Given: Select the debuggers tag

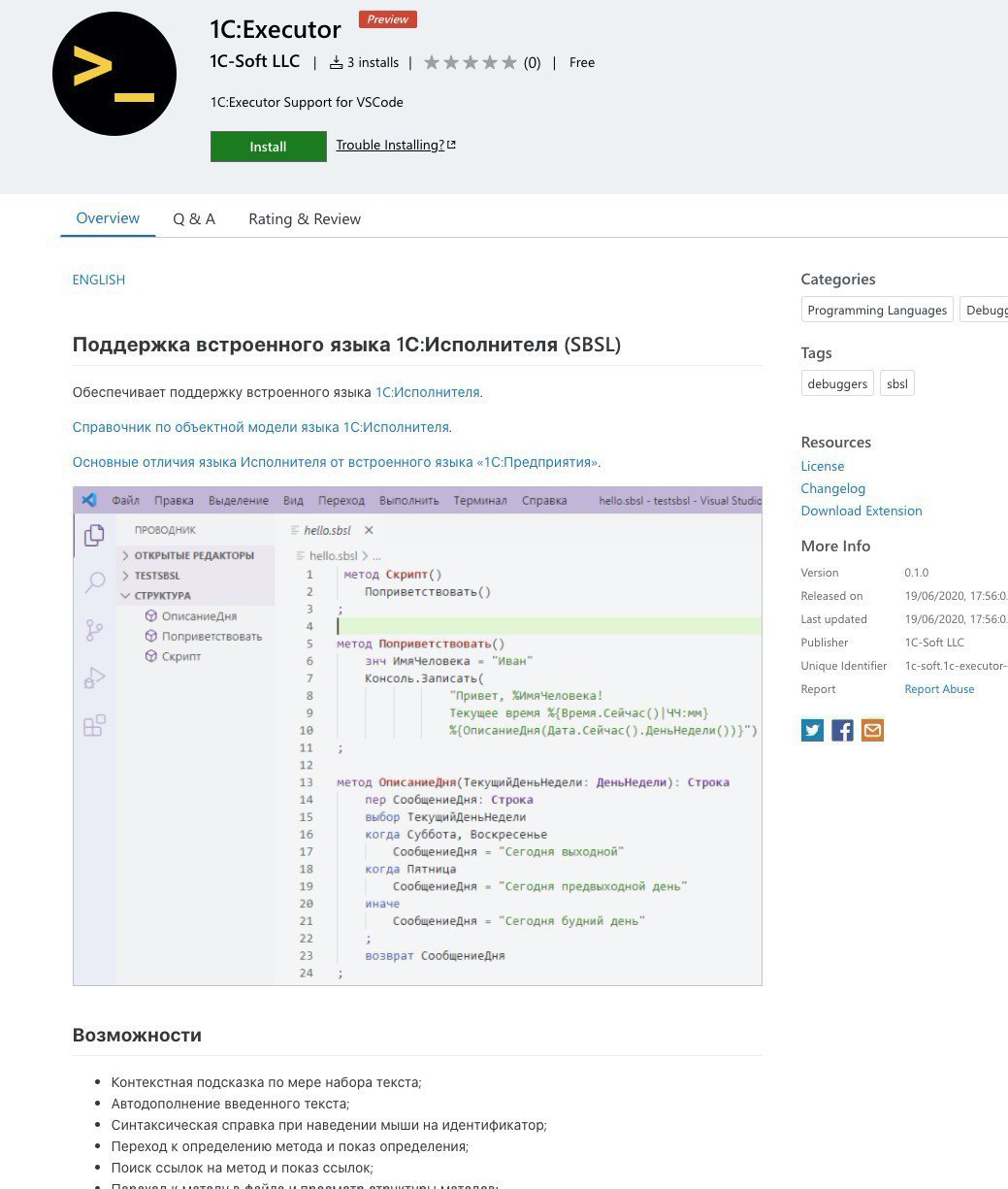Looking at the screenshot, I should [x=837, y=383].
